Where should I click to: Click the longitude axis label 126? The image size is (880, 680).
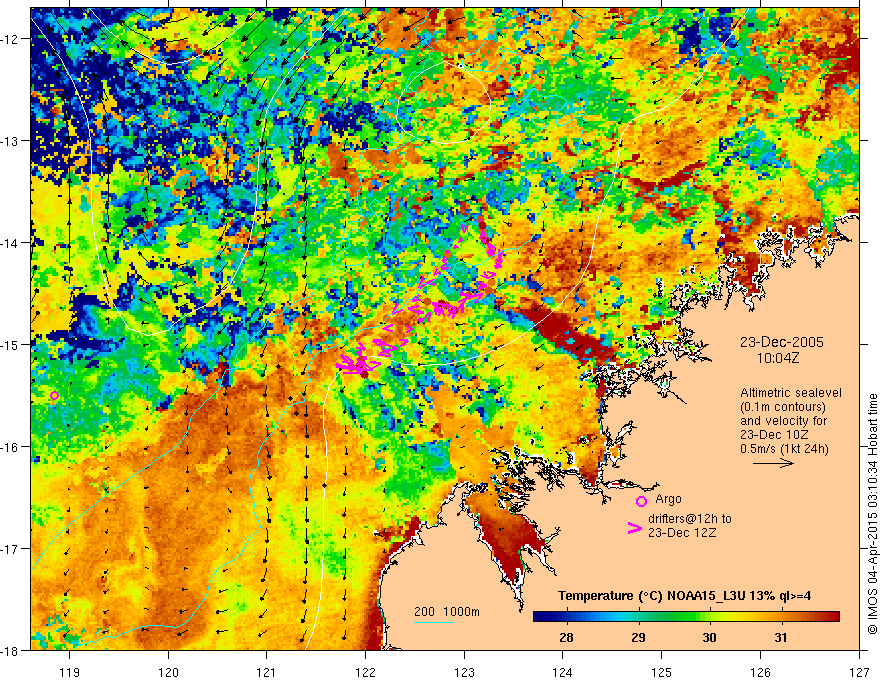coord(760,672)
